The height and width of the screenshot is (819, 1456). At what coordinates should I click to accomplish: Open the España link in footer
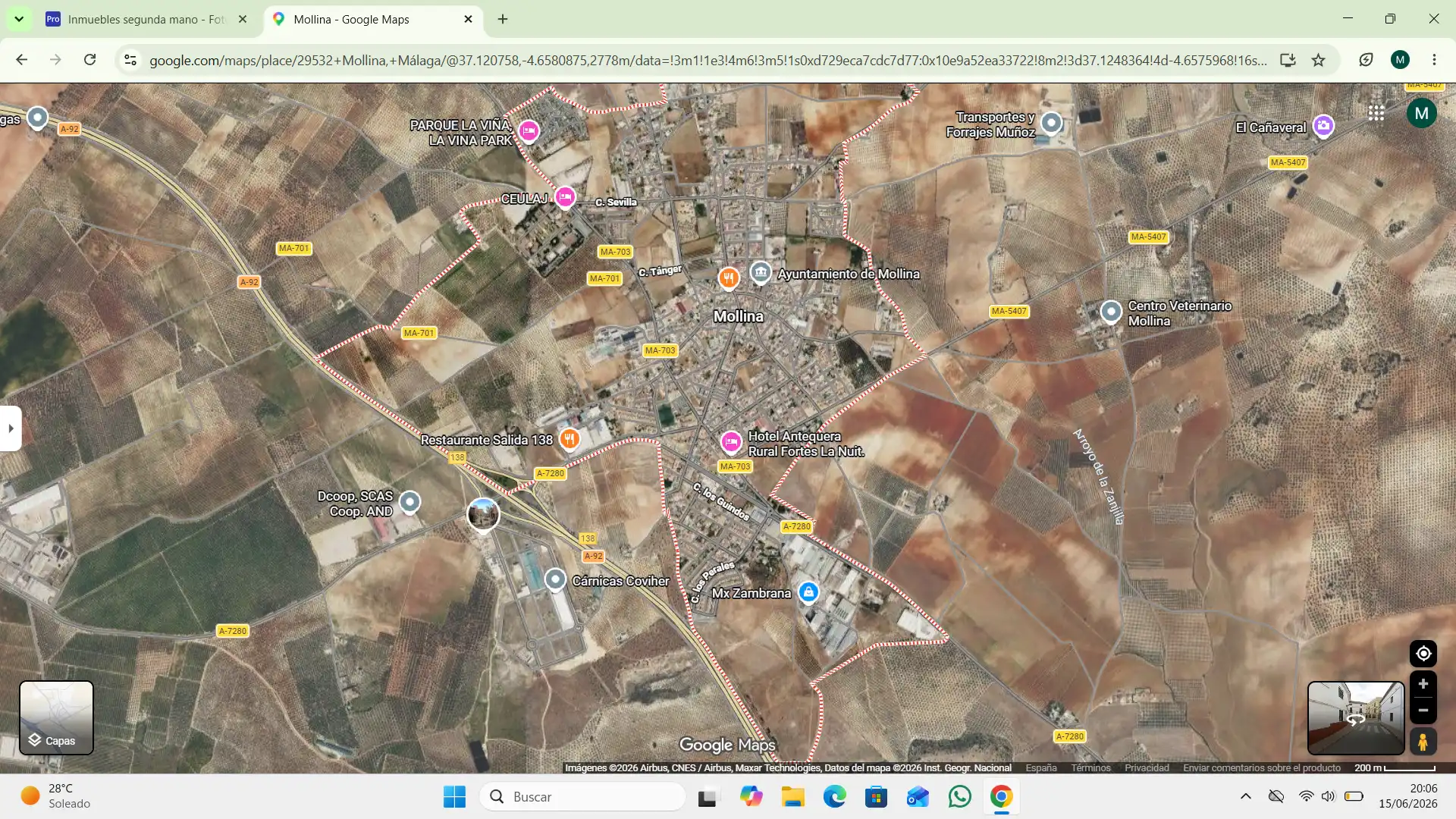(x=1041, y=767)
